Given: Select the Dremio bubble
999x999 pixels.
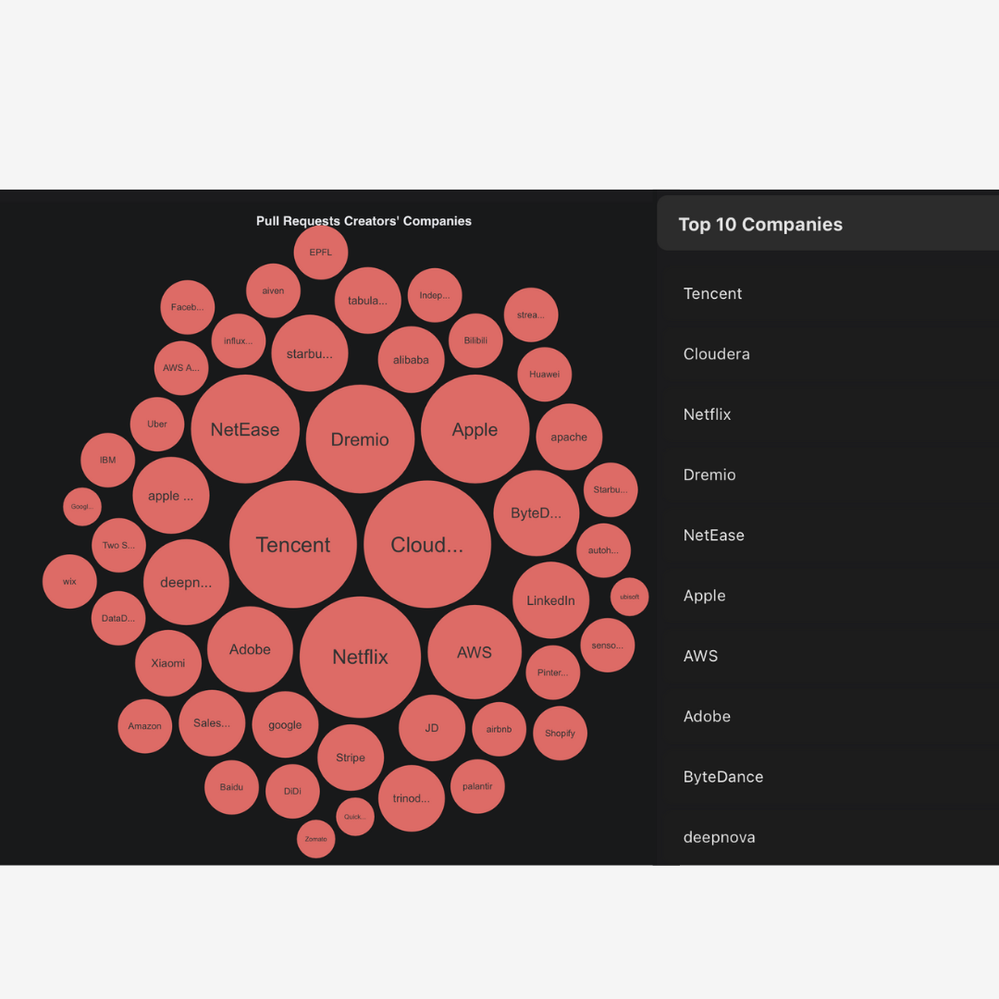Looking at the screenshot, I should click(x=360, y=439).
